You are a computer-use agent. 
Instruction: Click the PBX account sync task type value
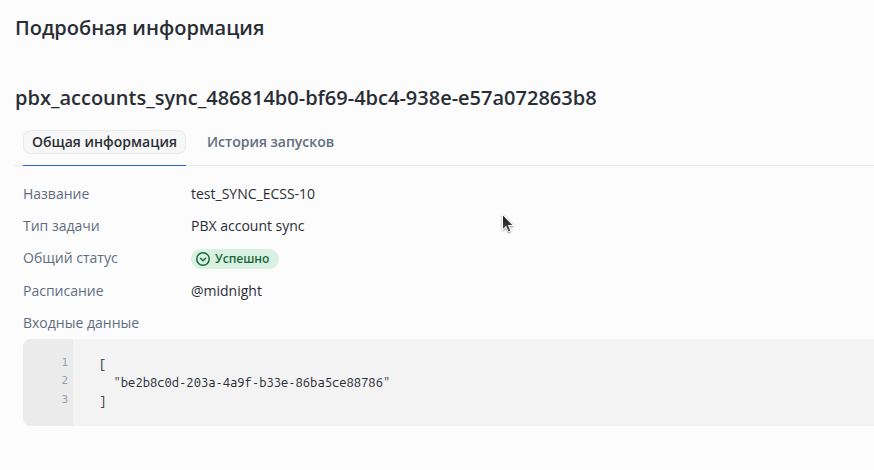pos(247,226)
